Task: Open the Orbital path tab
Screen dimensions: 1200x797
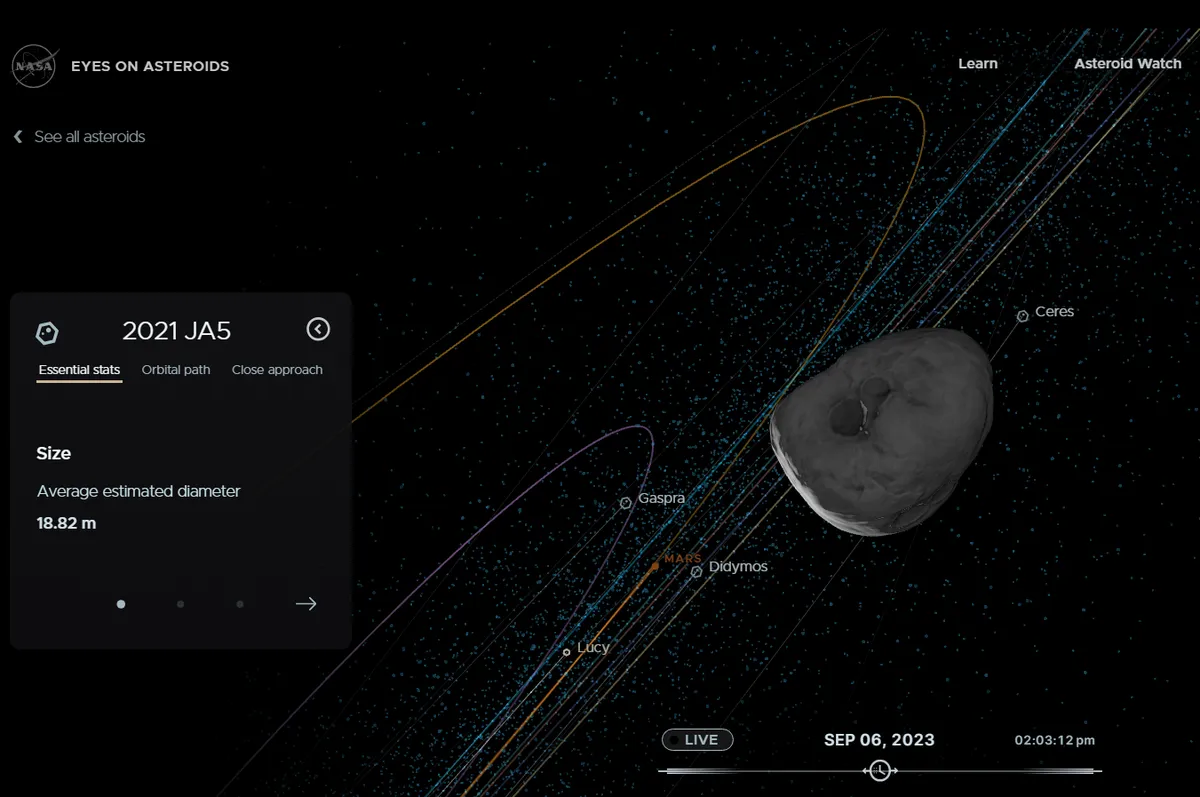Action: [x=176, y=370]
